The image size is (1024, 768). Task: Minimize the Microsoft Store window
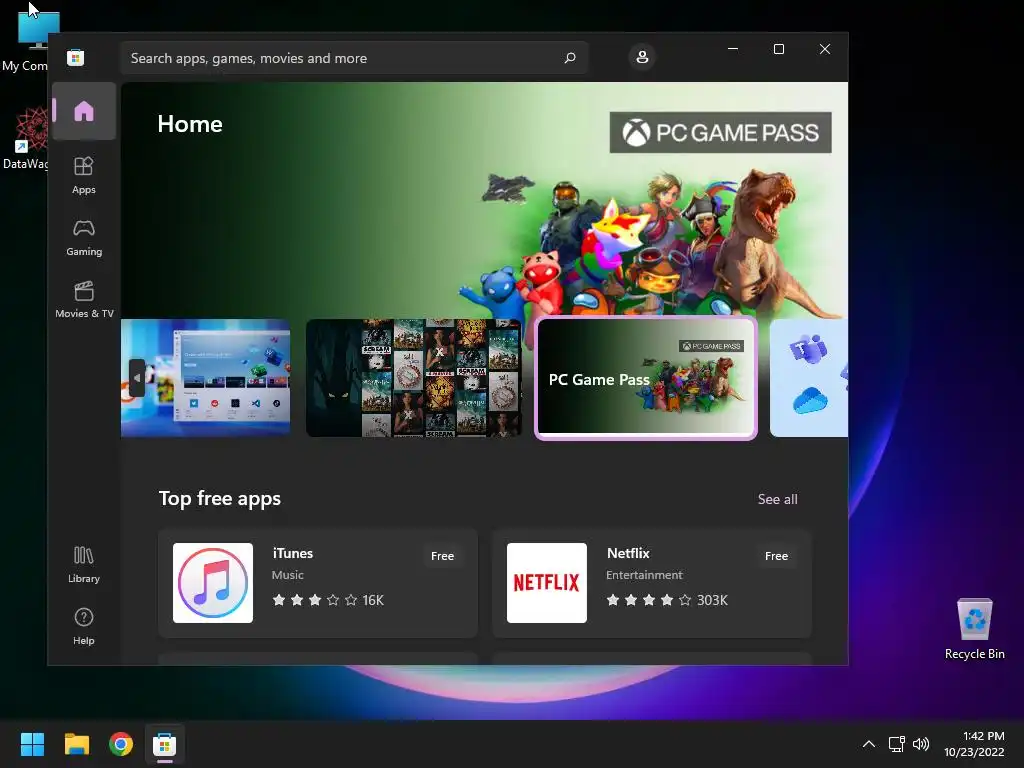(x=733, y=49)
